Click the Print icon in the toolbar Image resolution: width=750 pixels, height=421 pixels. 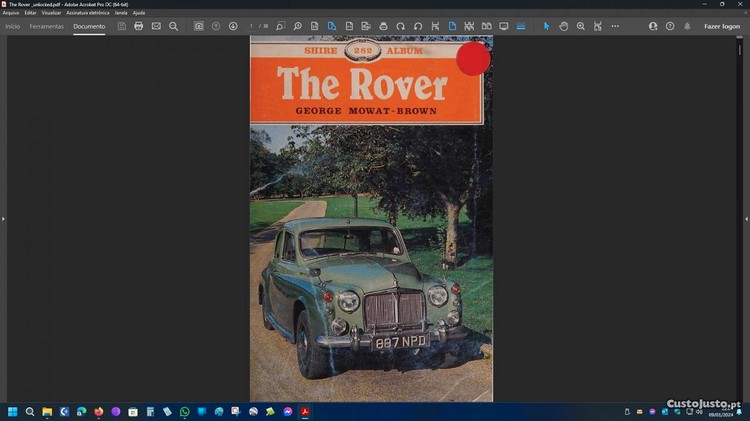click(139, 26)
